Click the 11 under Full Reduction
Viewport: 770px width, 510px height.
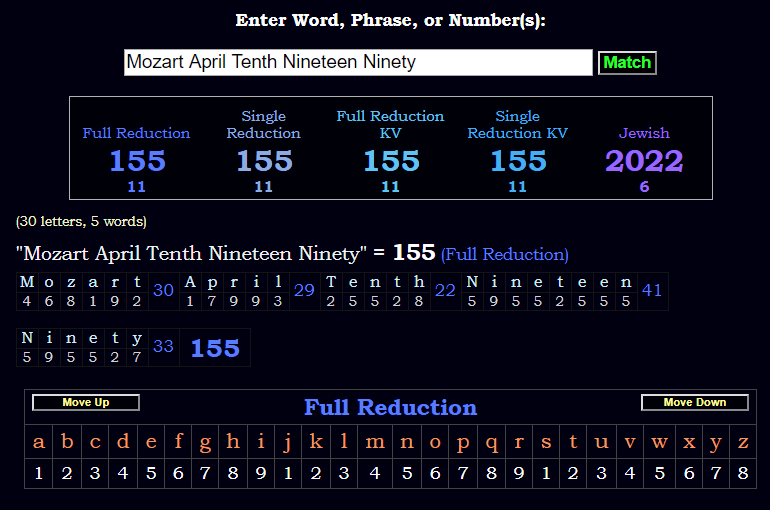(137, 187)
